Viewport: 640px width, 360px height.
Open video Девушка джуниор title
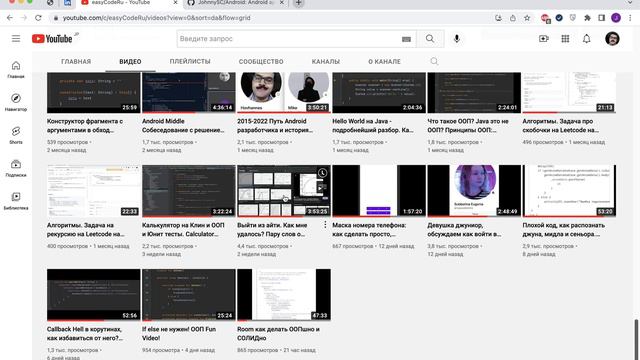click(464, 230)
